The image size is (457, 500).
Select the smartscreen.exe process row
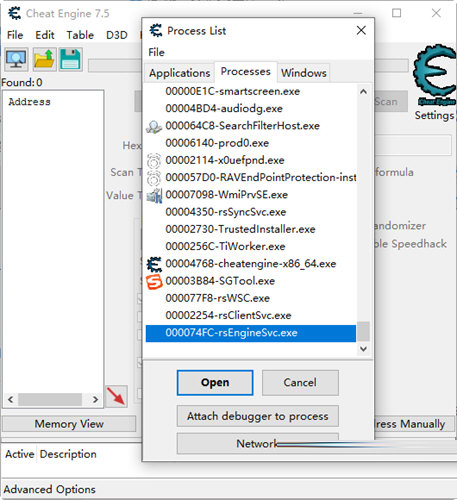[x=251, y=91]
